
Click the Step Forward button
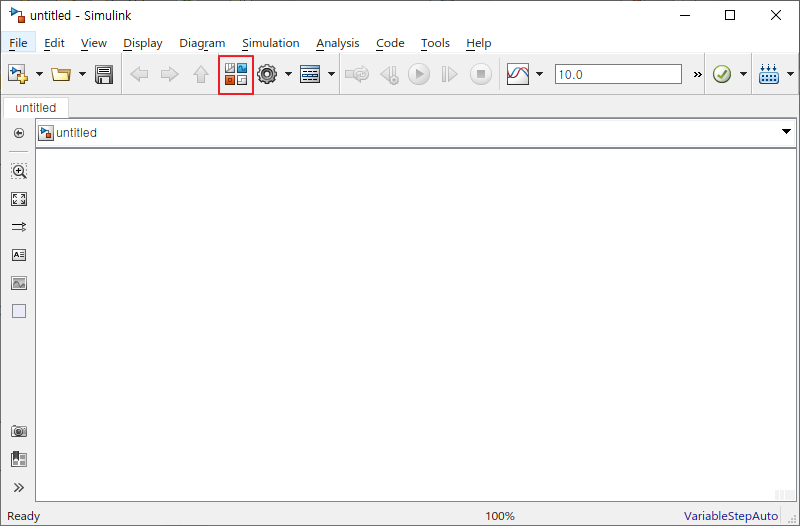[x=449, y=74]
